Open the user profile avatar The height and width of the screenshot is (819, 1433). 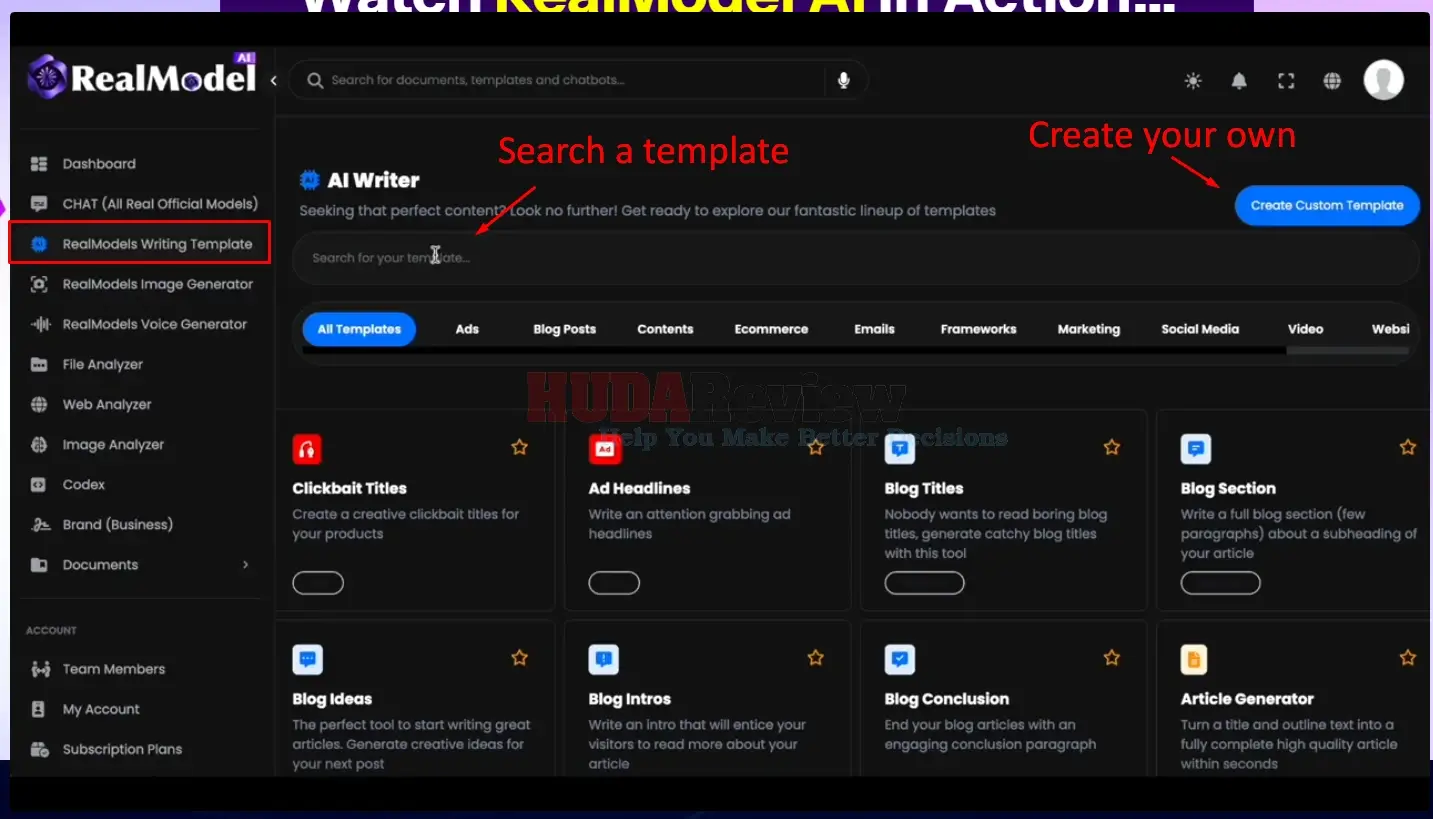click(1384, 80)
